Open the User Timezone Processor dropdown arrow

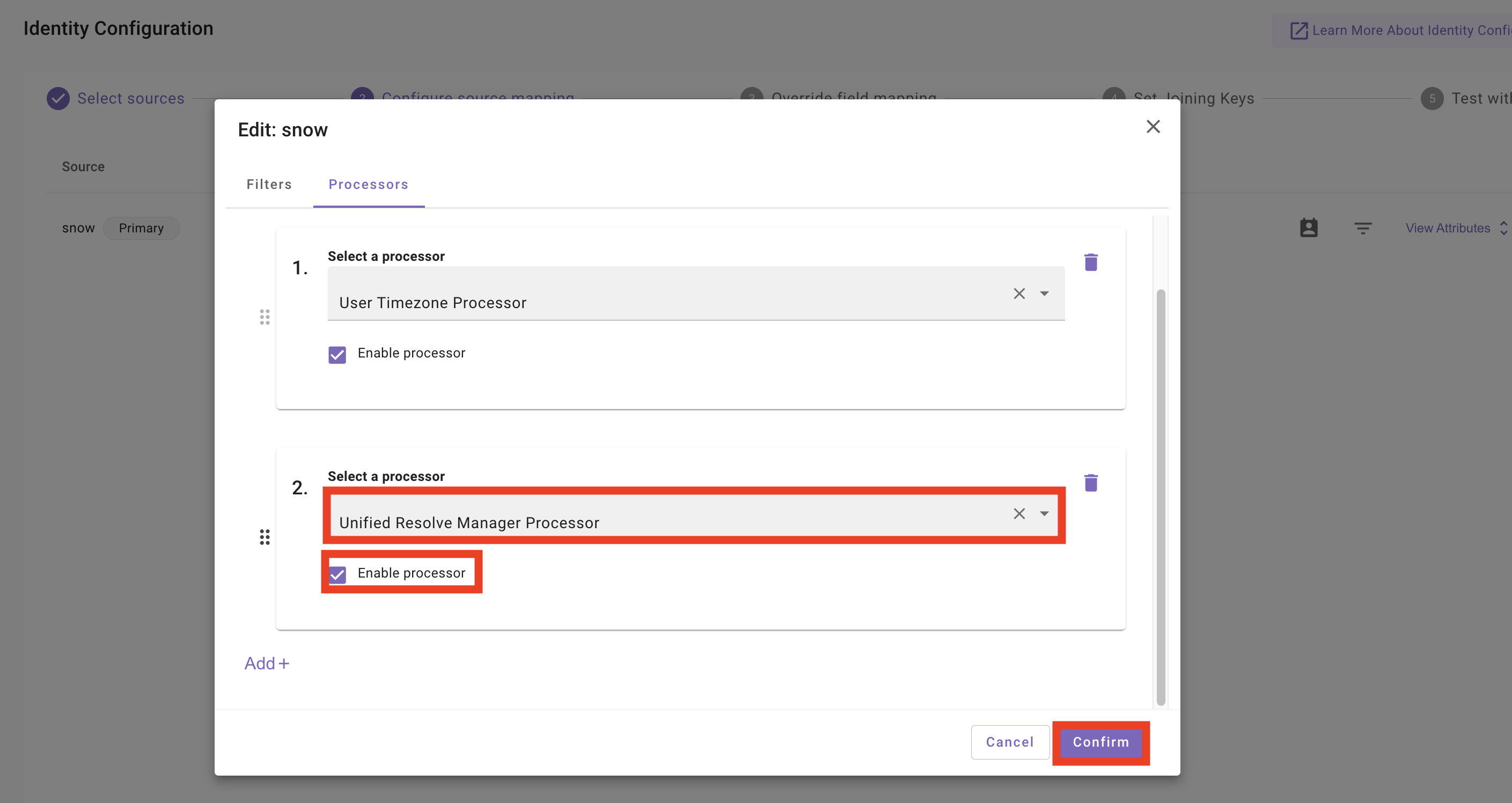coord(1044,294)
